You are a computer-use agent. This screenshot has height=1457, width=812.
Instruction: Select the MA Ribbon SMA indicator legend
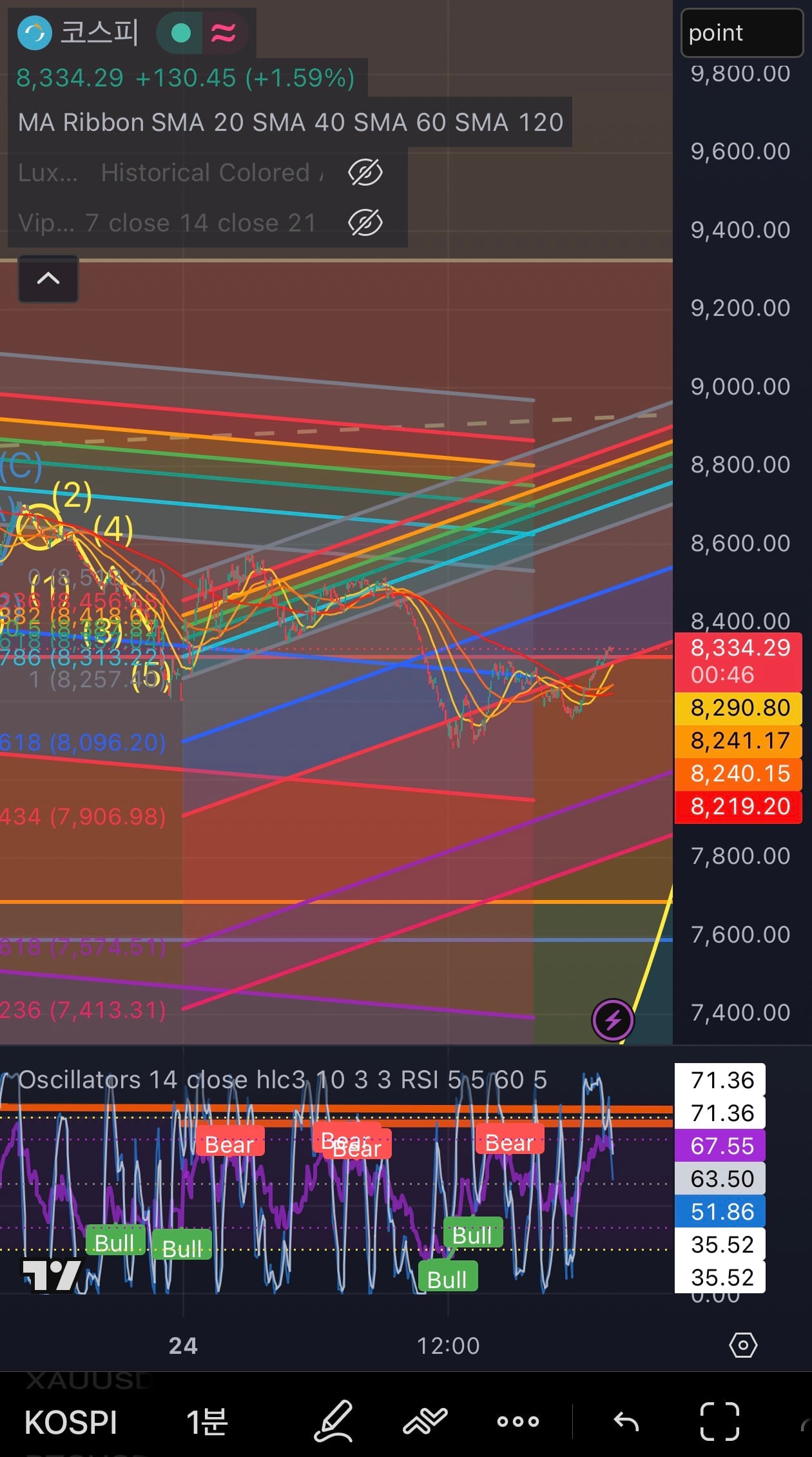click(x=290, y=122)
